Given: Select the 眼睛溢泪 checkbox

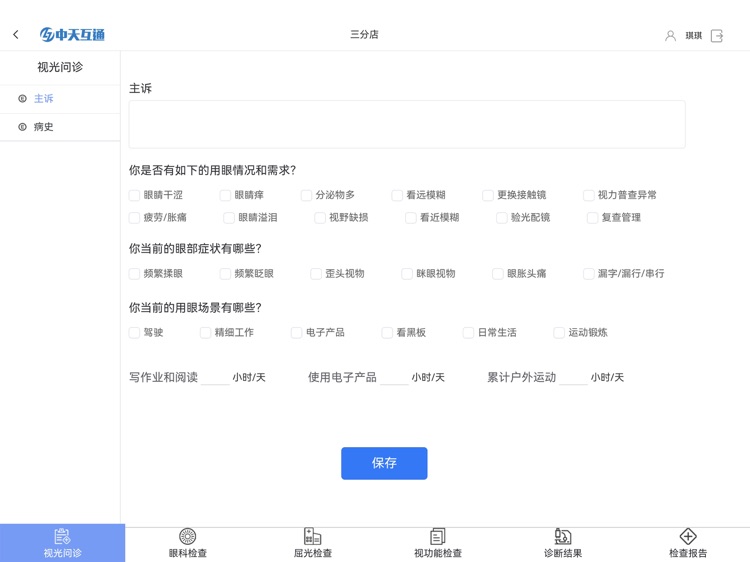Looking at the screenshot, I should click(x=229, y=218).
